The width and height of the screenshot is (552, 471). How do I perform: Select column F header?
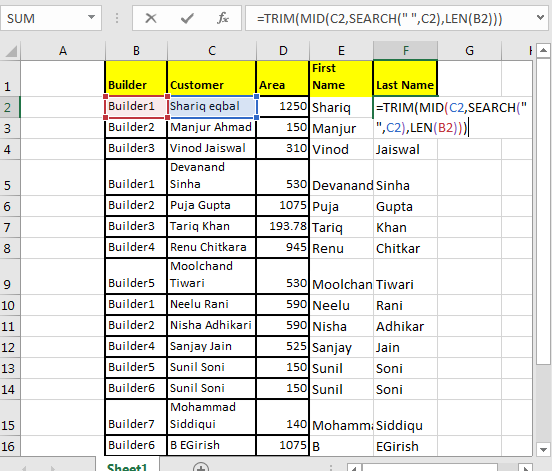[x=406, y=51]
